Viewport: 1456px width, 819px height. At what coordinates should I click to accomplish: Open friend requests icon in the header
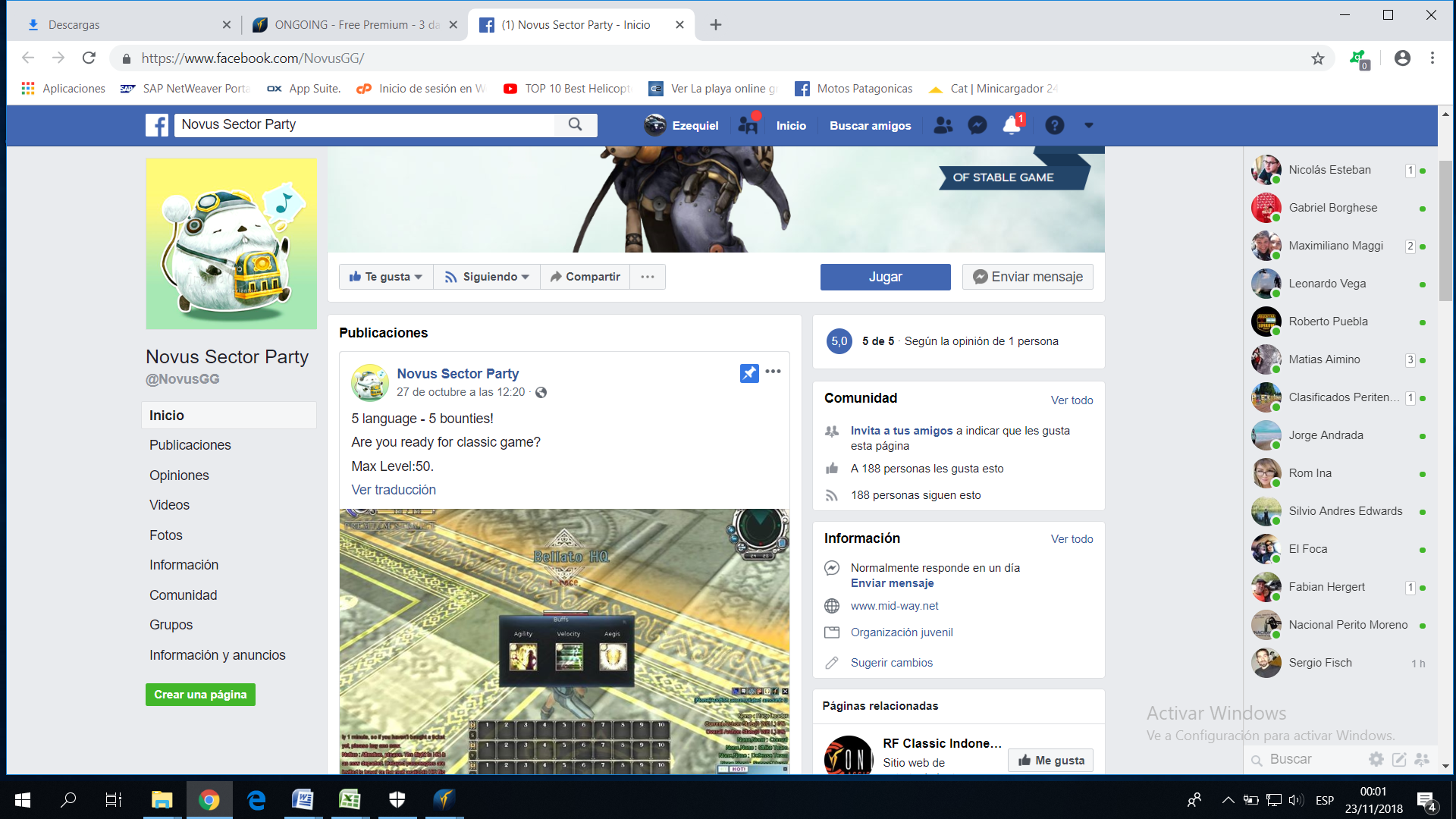[x=943, y=125]
